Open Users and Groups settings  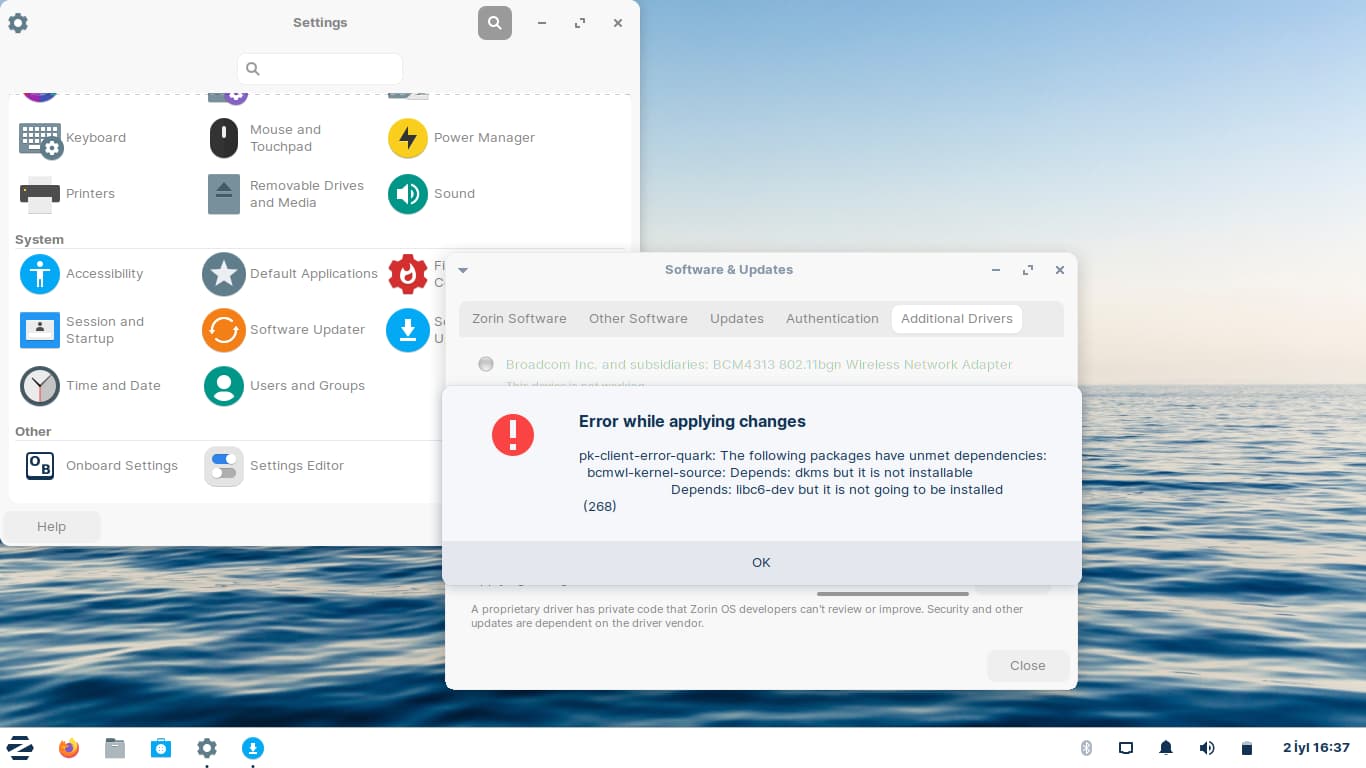(285, 386)
